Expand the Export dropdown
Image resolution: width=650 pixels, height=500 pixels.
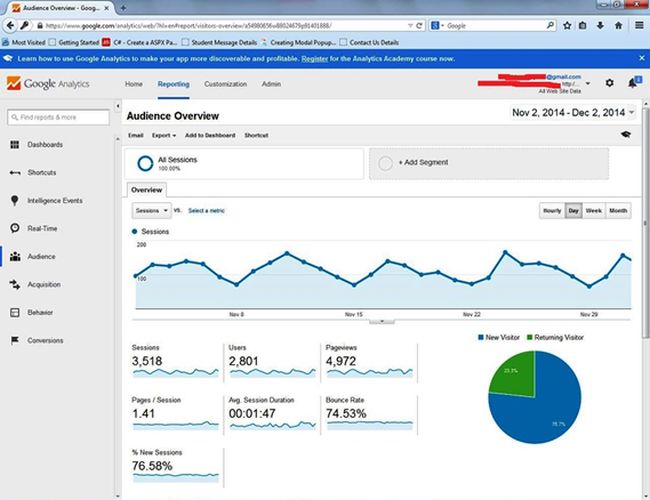click(x=164, y=135)
